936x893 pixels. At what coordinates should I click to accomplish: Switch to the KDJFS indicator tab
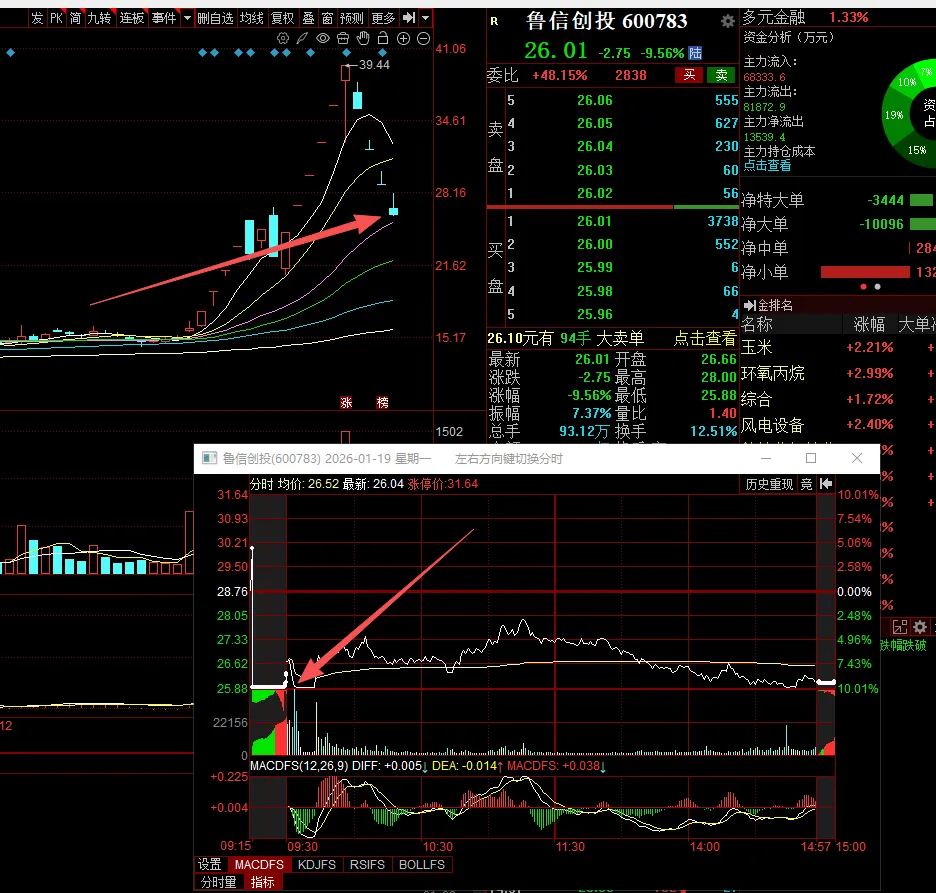[x=317, y=864]
